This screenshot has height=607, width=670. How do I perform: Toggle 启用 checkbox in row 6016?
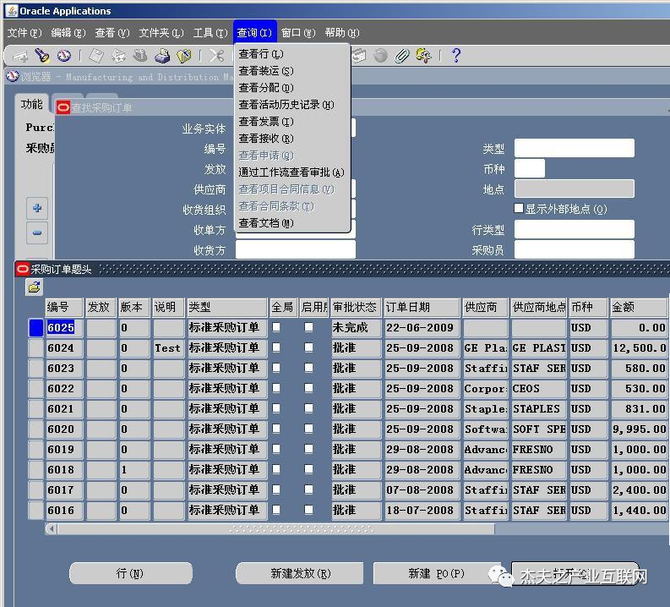(309, 509)
